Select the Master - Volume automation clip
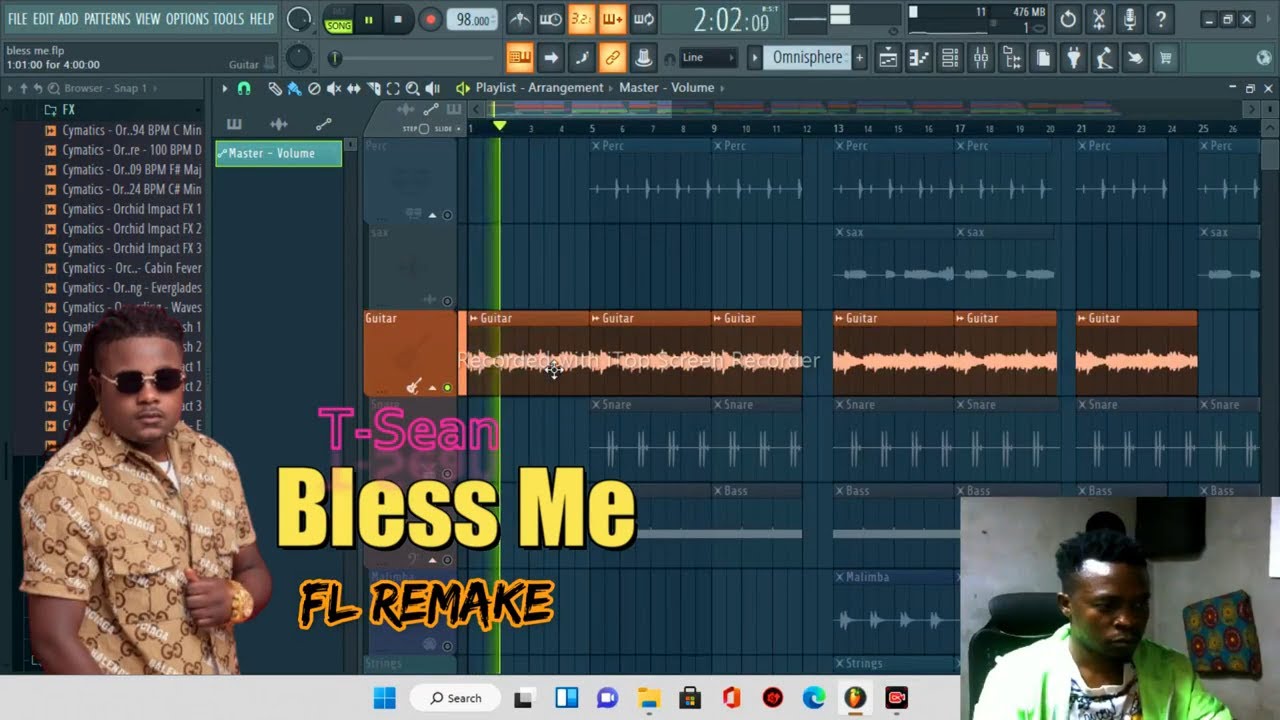 279,153
